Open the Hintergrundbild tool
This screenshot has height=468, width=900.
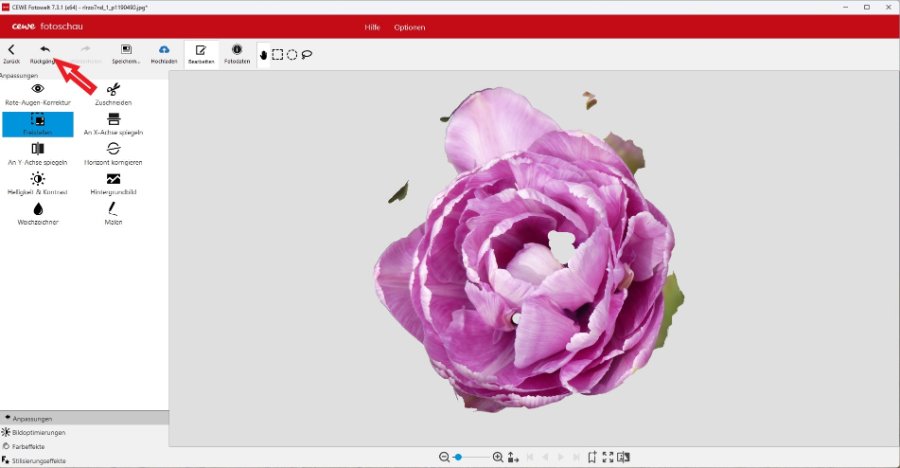click(x=113, y=183)
